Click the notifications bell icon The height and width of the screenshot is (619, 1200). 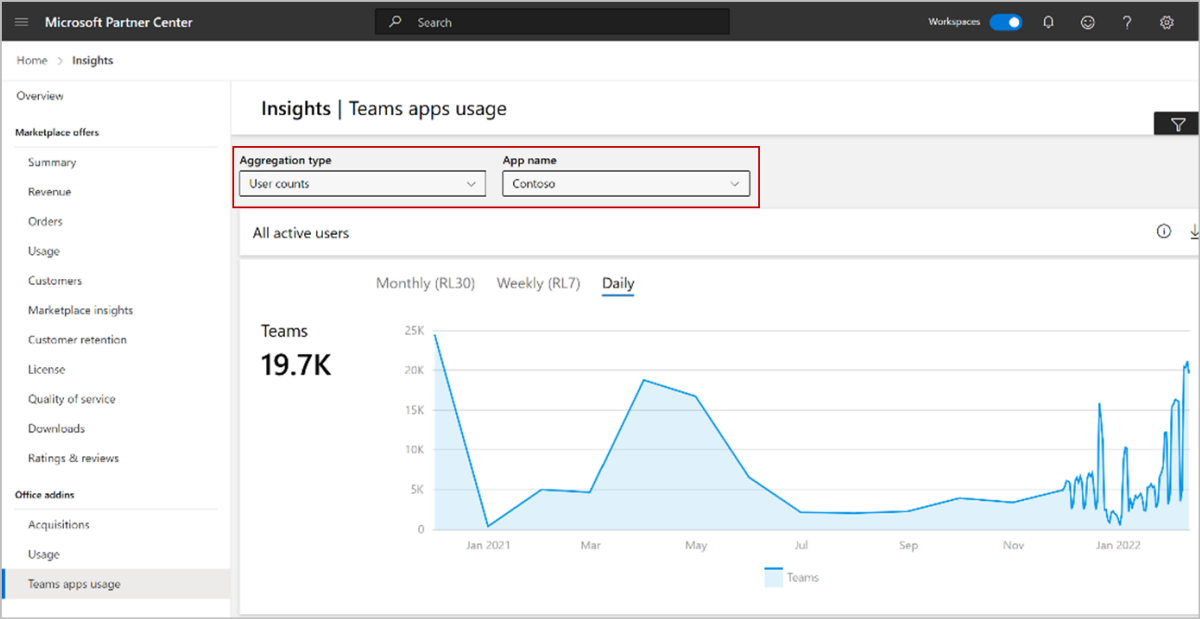pos(1048,22)
